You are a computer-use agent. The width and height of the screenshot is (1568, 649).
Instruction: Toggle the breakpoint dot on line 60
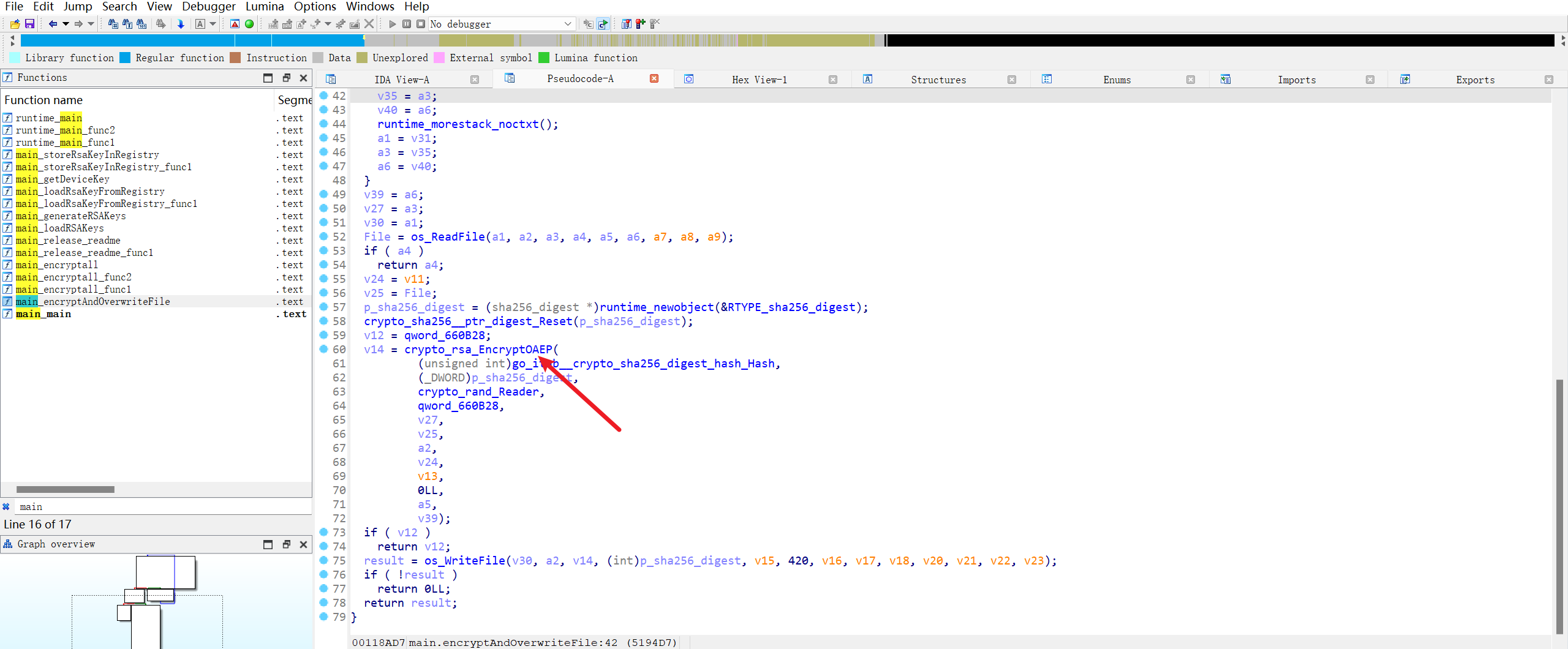[324, 349]
